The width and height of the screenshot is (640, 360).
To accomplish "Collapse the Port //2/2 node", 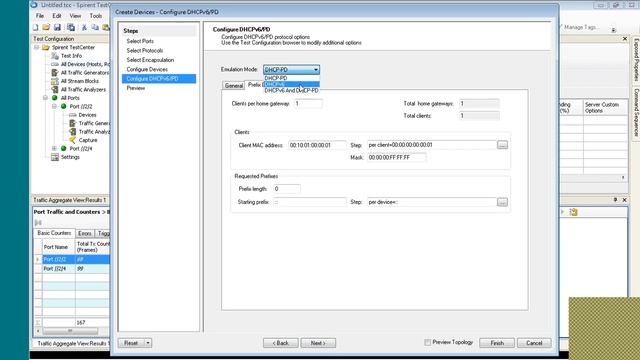I will pyautogui.click(x=55, y=106).
